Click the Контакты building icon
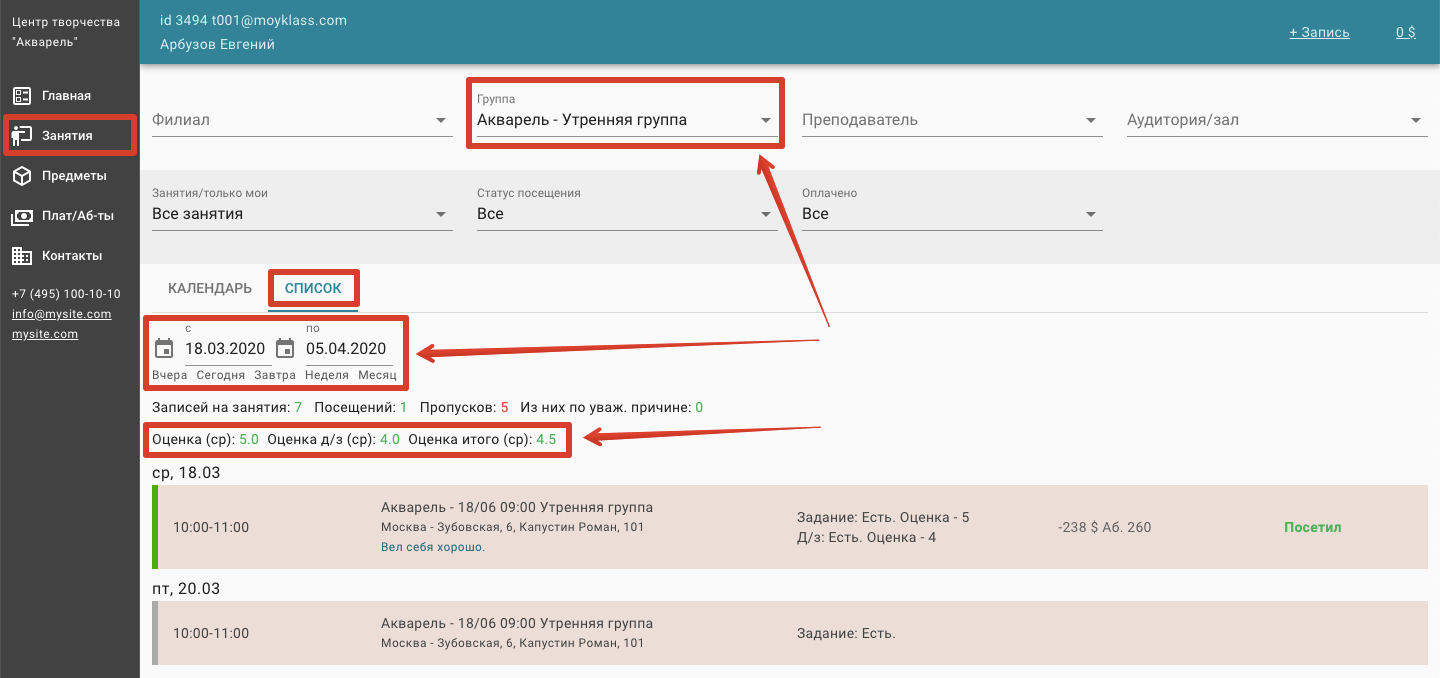Viewport: 1440px width, 678px height. (x=22, y=256)
